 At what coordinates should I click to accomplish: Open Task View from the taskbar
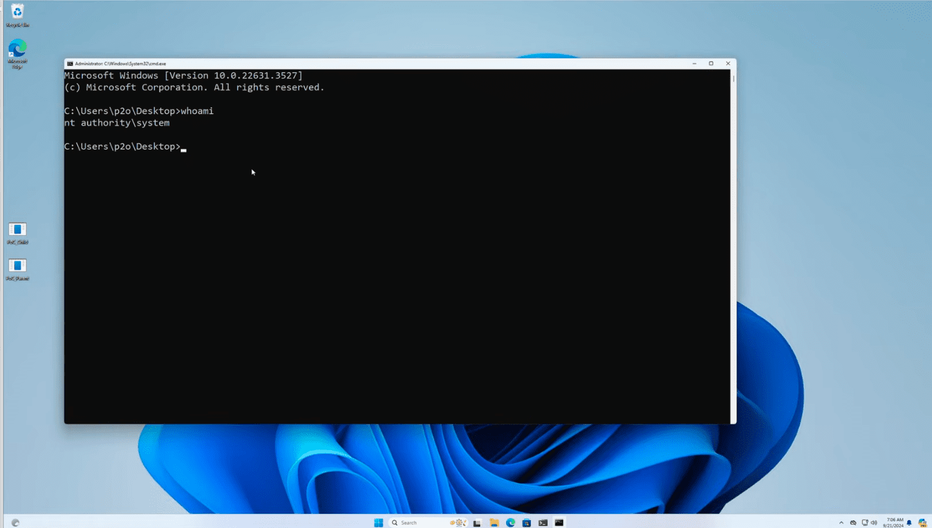pos(477,523)
